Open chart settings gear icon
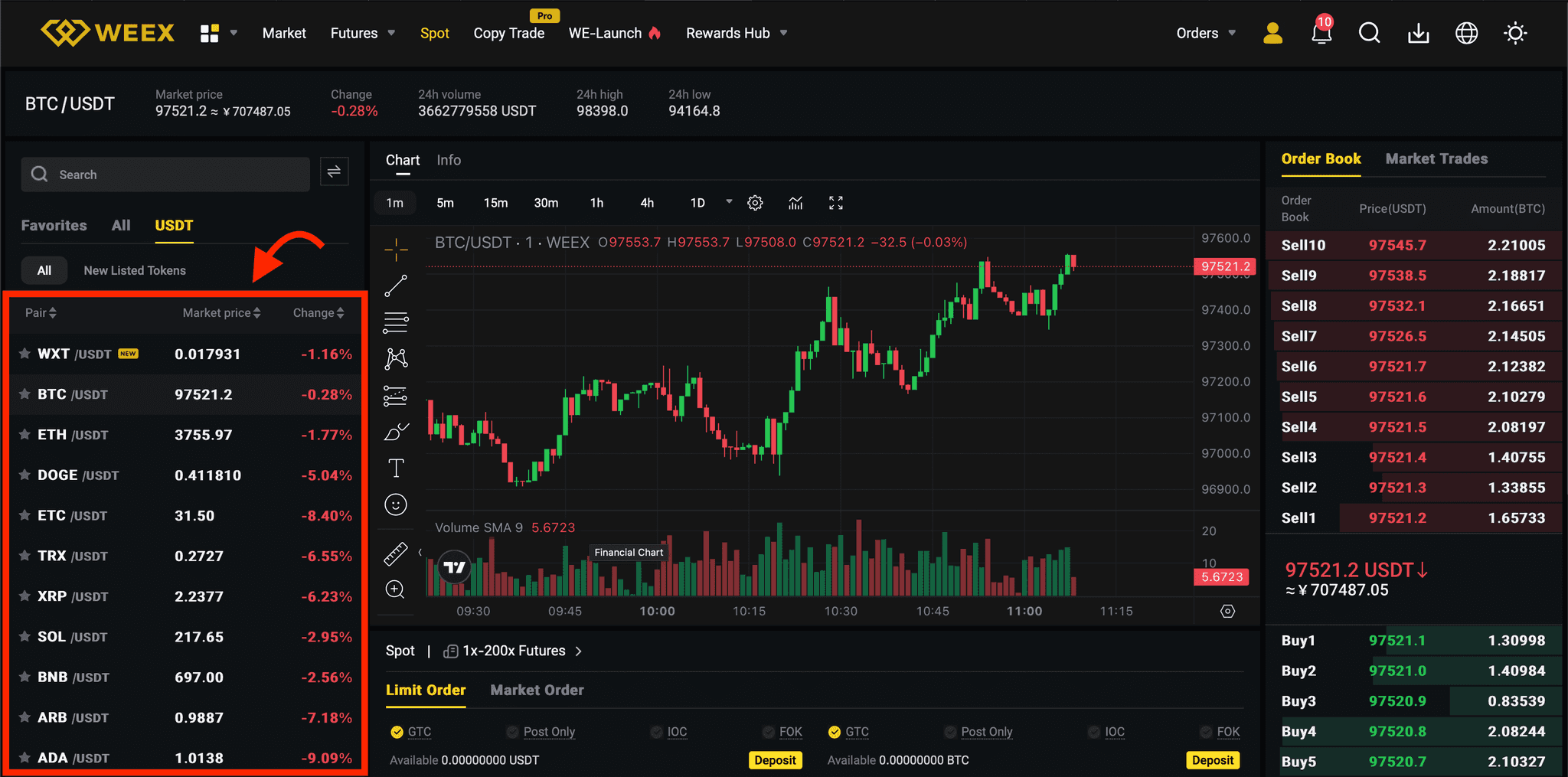Viewport: 1568px width, 777px height. click(x=755, y=203)
